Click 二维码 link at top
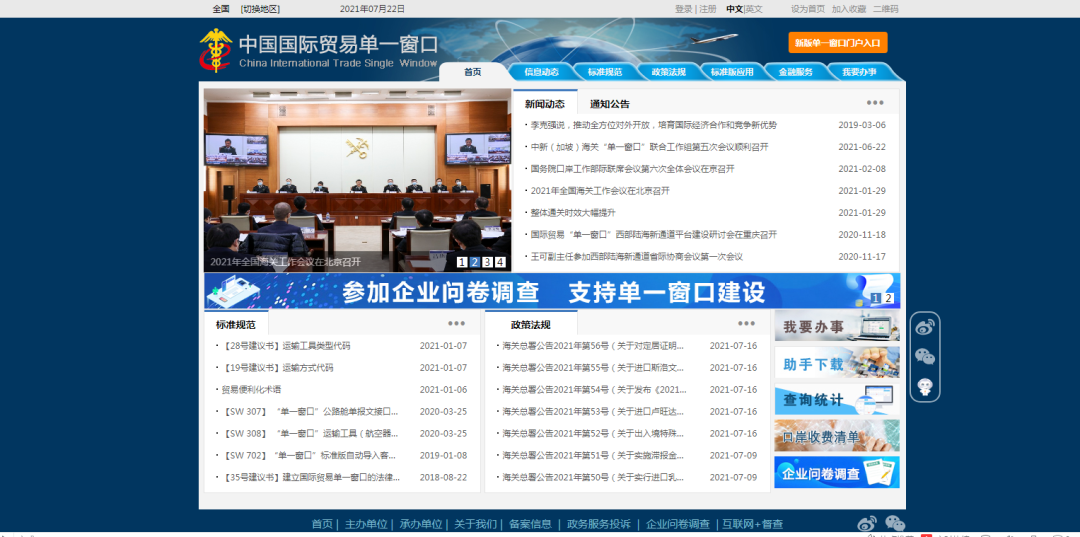This screenshot has width=1080, height=537. (886, 9)
